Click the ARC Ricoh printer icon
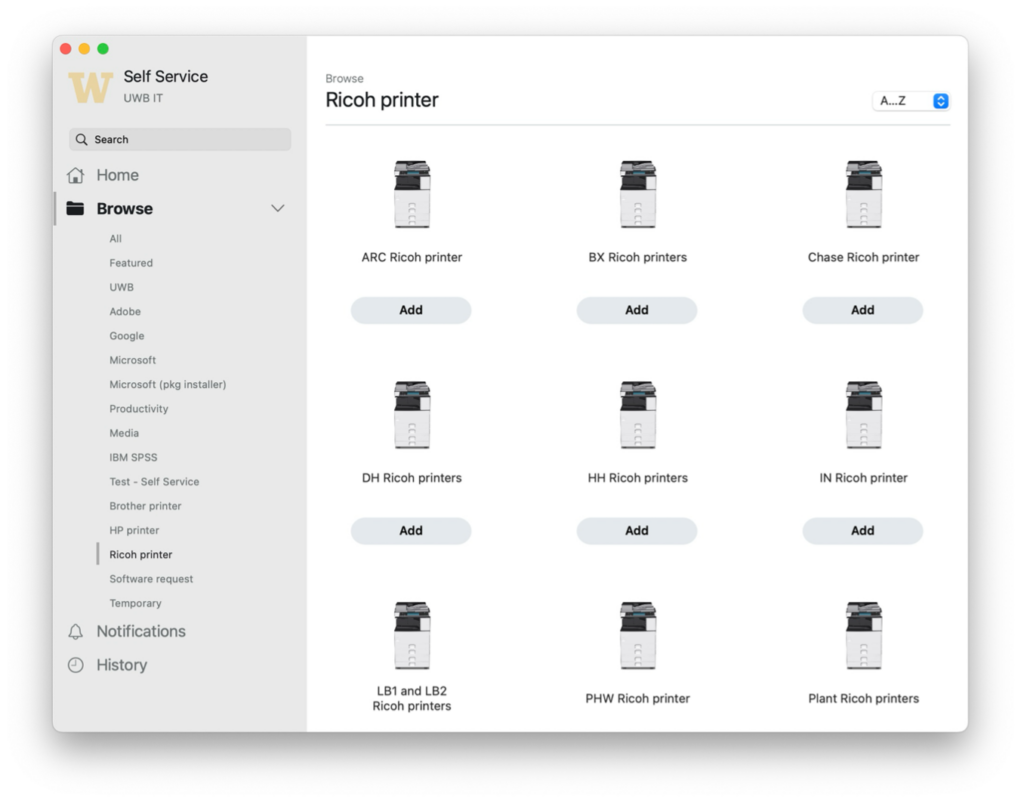Viewport: 1024px width, 805px height. click(x=411, y=194)
